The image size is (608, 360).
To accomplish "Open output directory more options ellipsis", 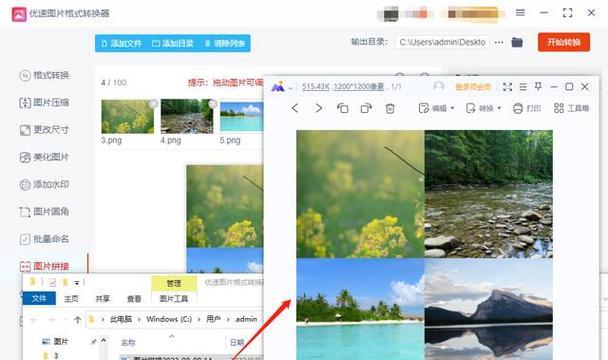I will coord(499,42).
